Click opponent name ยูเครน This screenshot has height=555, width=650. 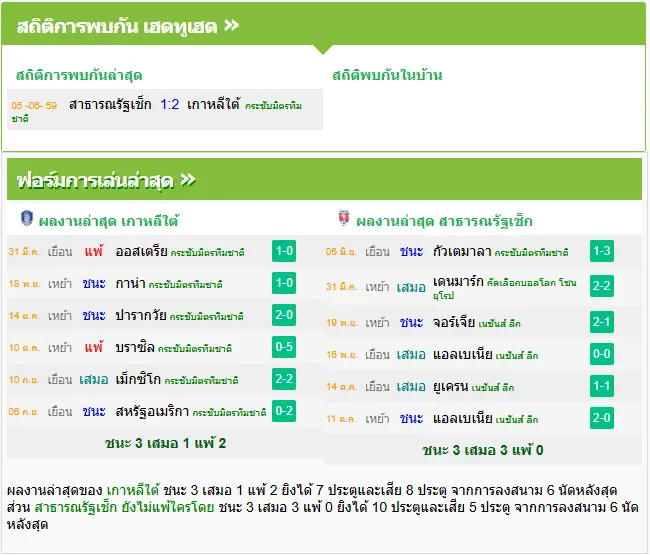451,387
